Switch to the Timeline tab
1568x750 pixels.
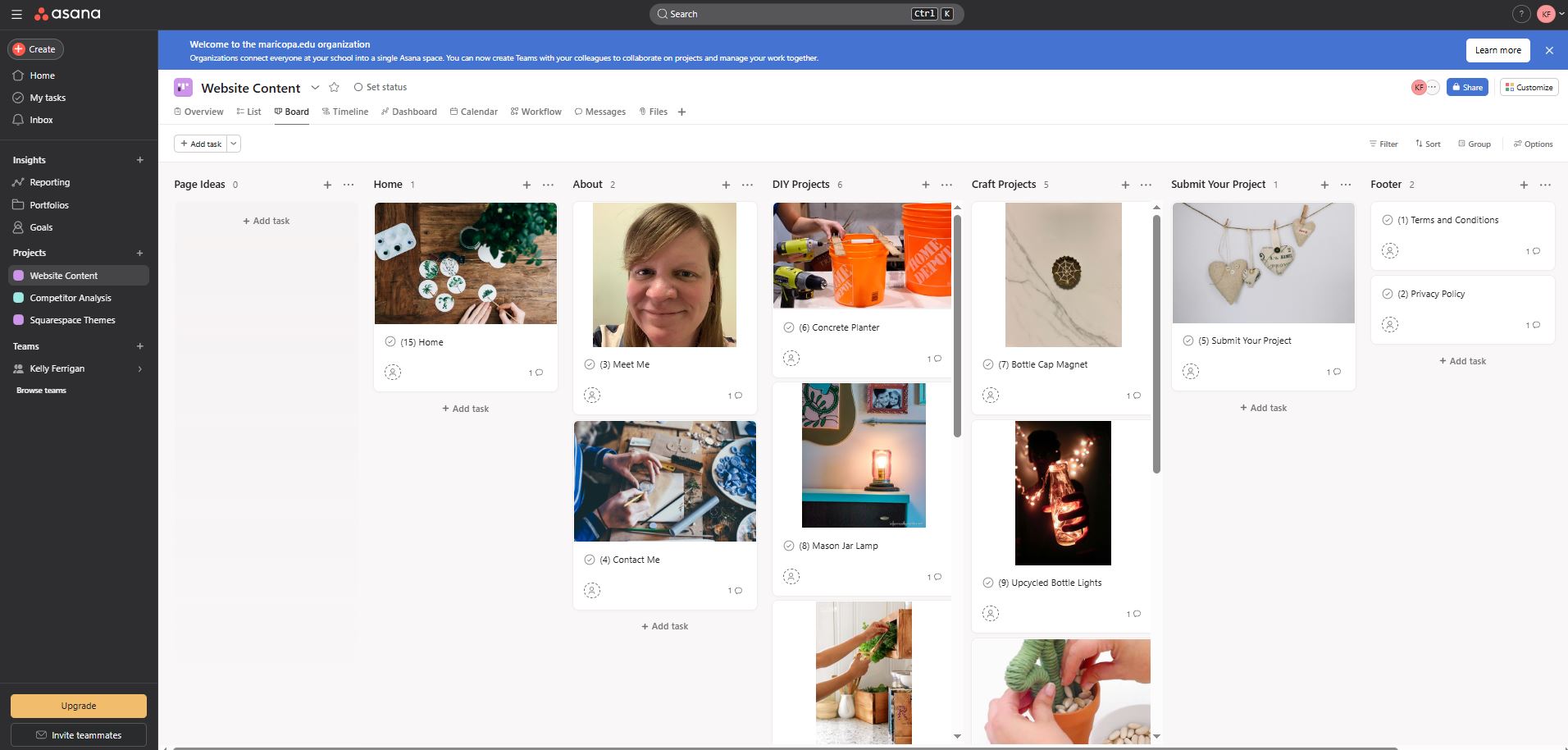click(x=344, y=112)
